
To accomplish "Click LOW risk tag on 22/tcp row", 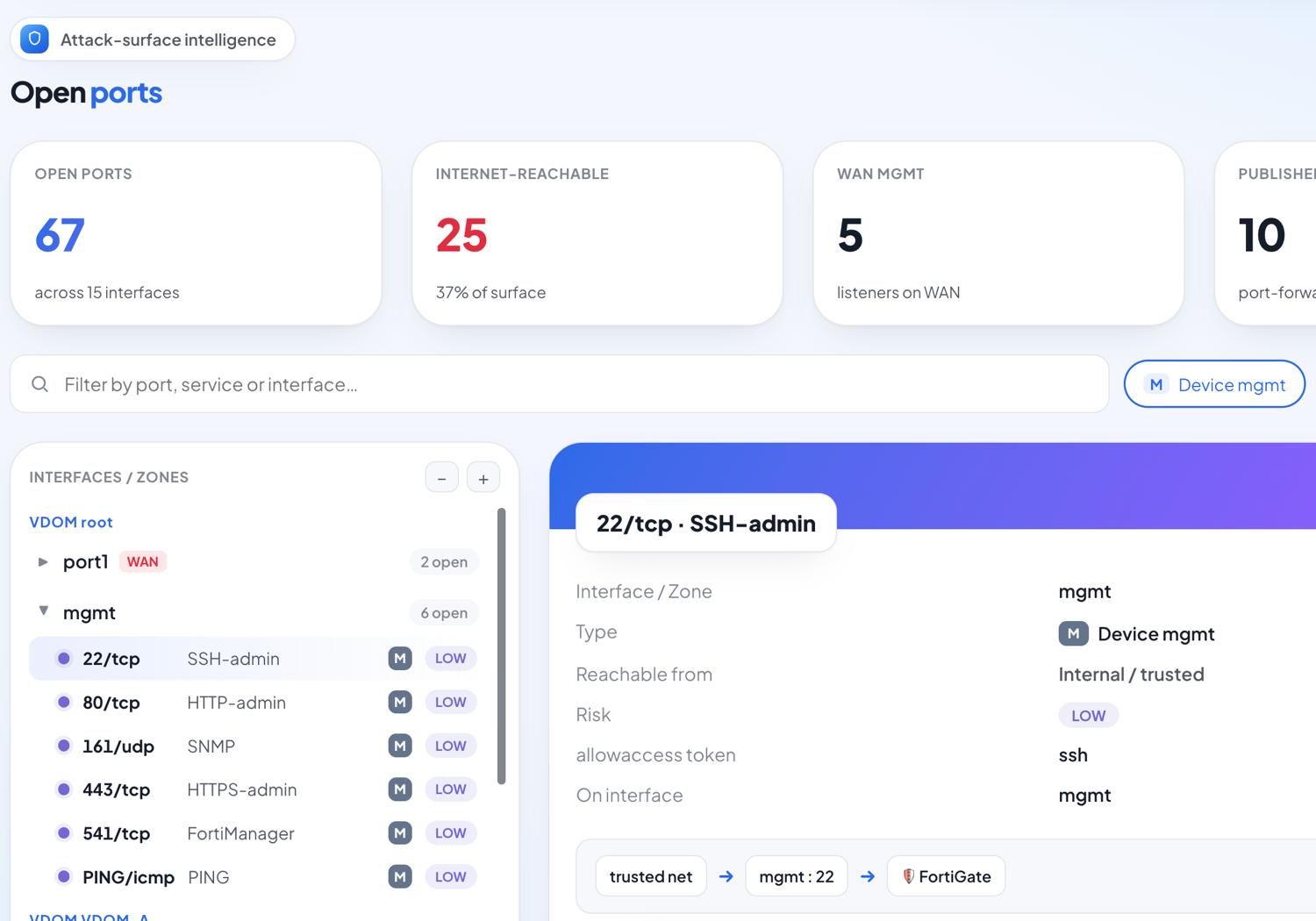I will 451,659.
